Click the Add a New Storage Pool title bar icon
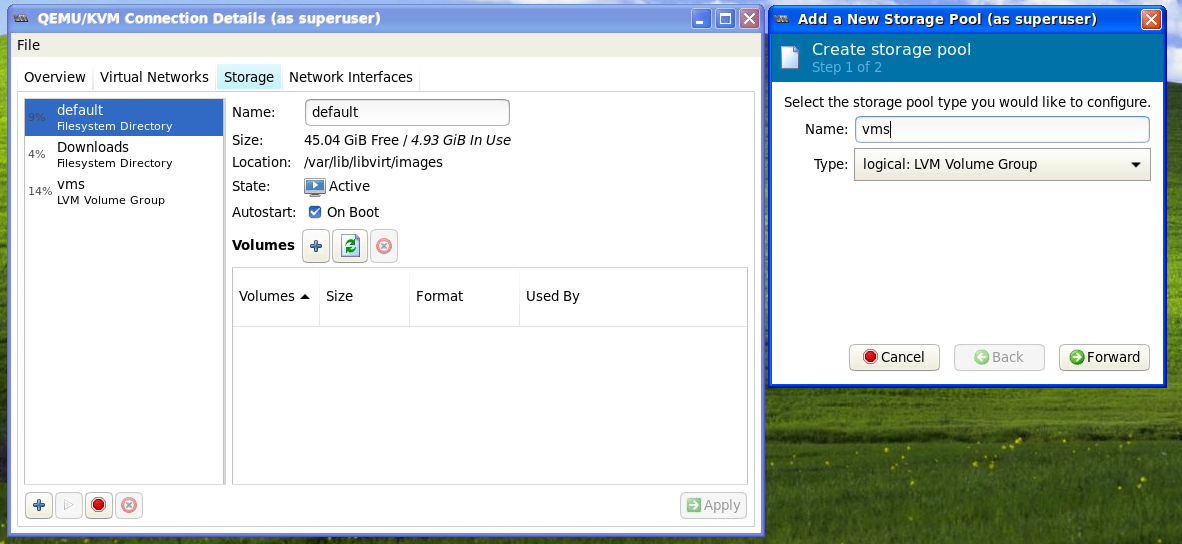The image size is (1182, 544). (x=782, y=19)
